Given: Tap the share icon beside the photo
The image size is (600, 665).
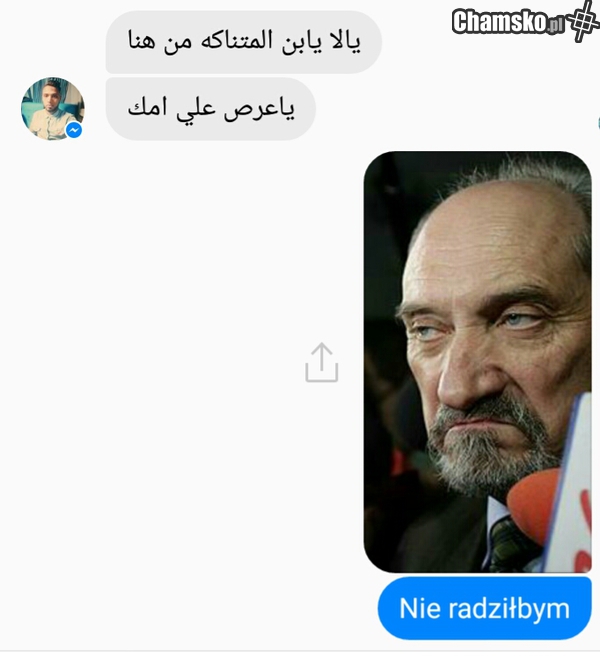Looking at the screenshot, I should (x=321, y=362).
